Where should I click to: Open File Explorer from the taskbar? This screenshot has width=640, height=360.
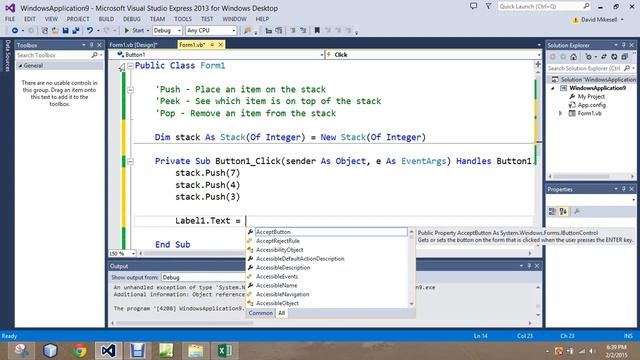coord(196,350)
